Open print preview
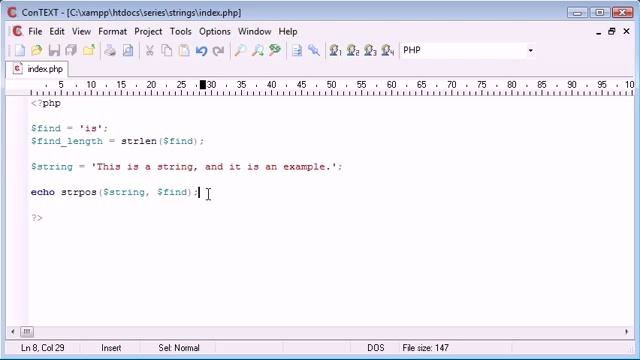 (x=128, y=50)
